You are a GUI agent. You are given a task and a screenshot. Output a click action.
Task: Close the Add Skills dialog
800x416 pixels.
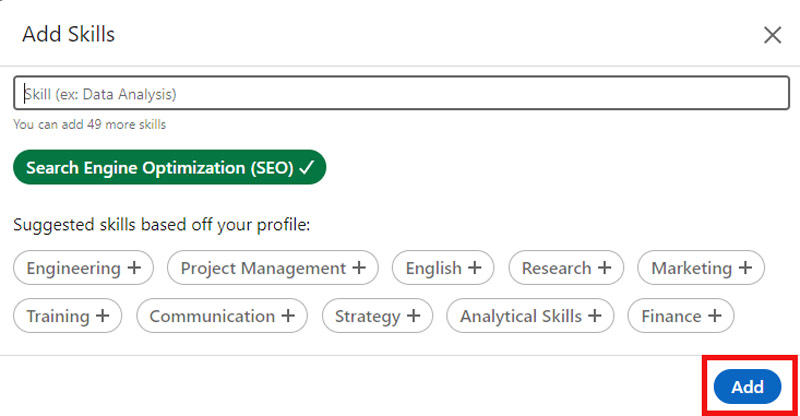pyautogui.click(x=772, y=35)
